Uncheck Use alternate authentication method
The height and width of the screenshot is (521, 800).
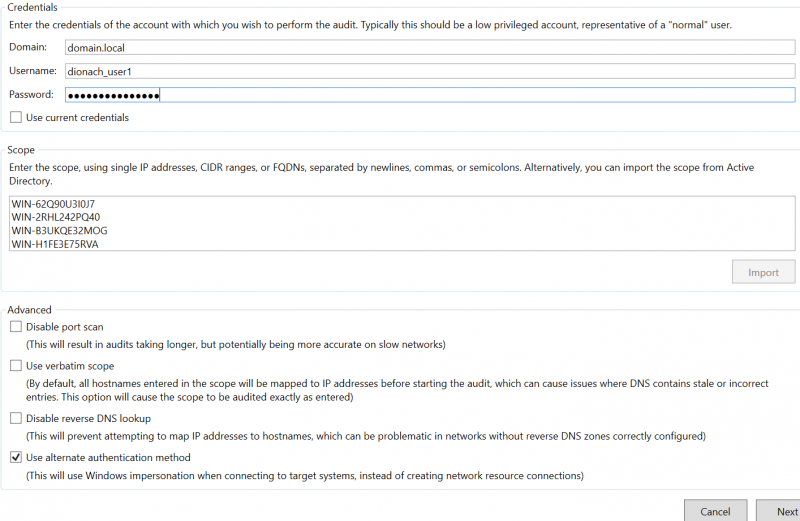16,457
